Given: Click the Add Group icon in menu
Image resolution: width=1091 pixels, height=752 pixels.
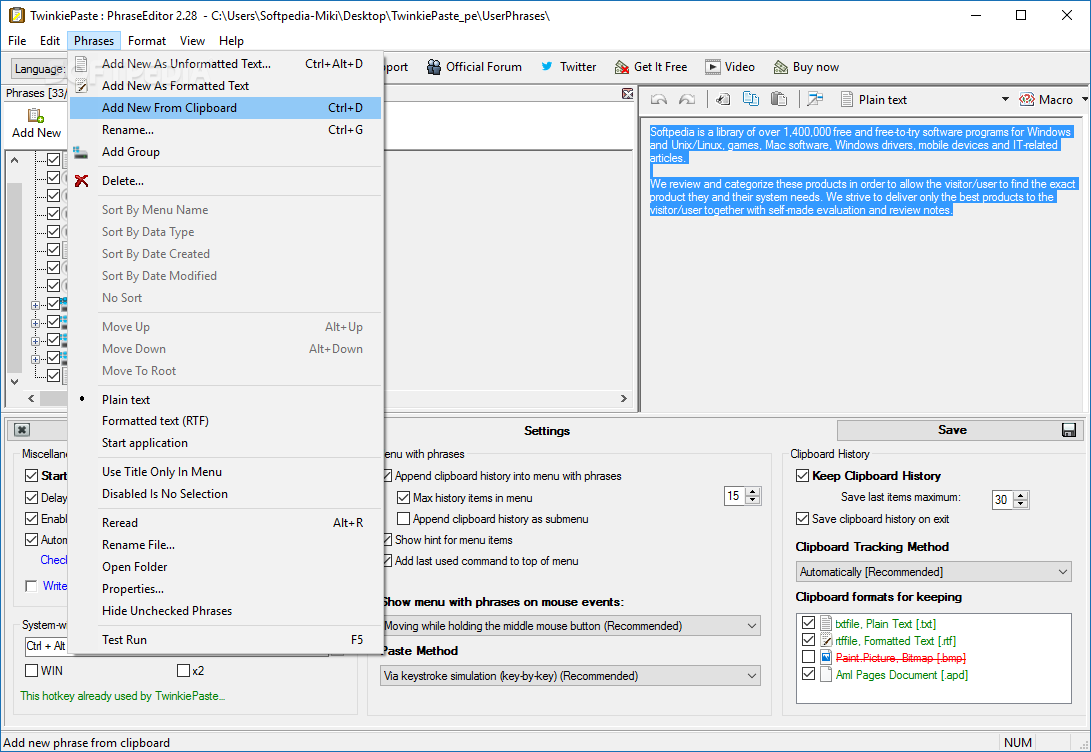Looking at the screenshot, I should click(x=81, y=152).
